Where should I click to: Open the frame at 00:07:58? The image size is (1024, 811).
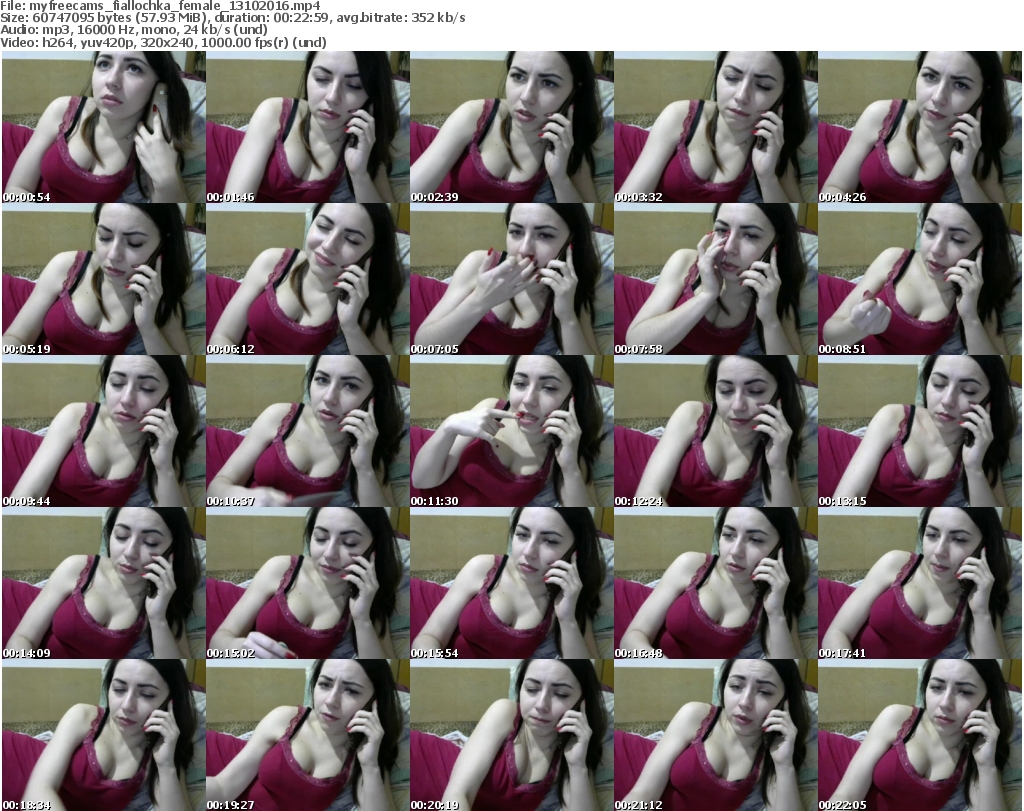pyautogui.click(x=716, y=279)
